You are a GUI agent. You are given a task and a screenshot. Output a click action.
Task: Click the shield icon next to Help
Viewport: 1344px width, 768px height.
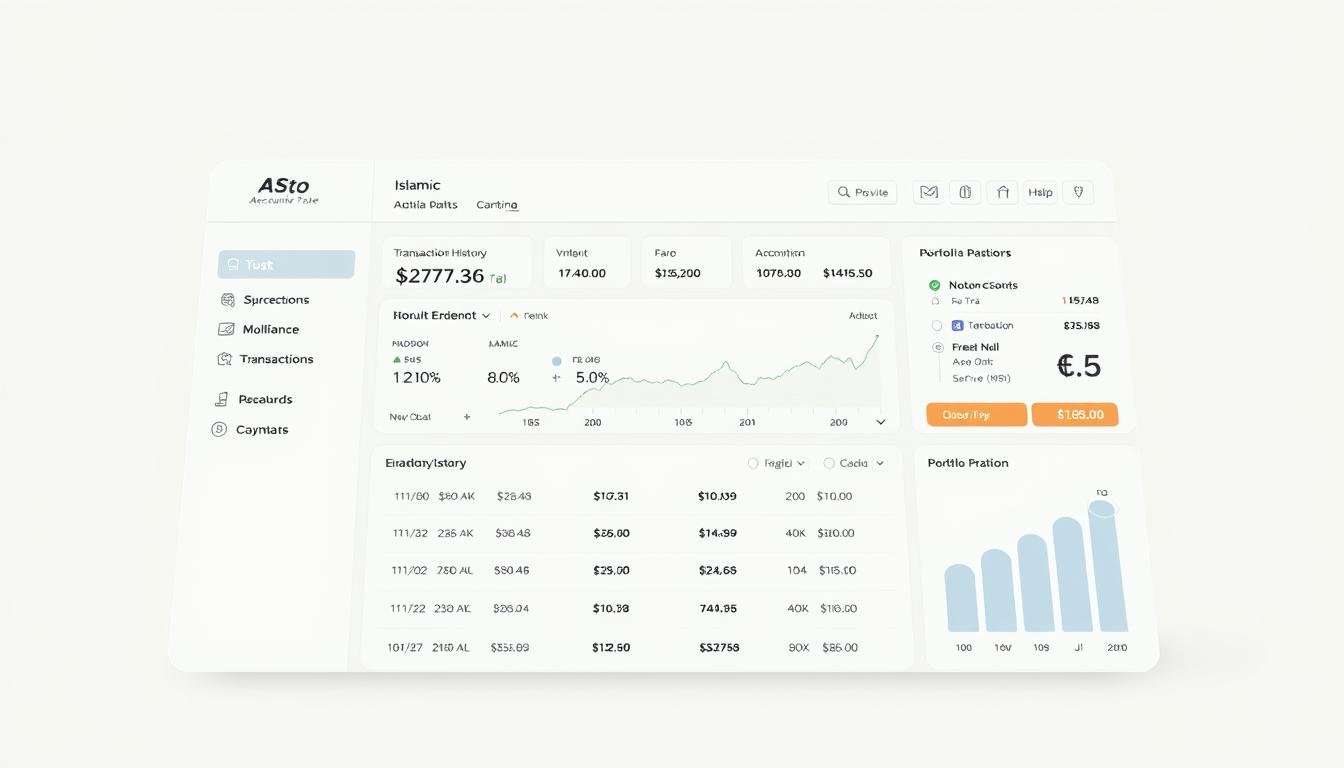click(x=1077, y=192)
